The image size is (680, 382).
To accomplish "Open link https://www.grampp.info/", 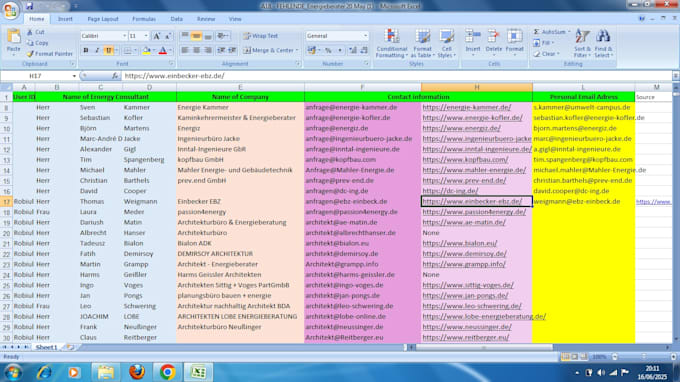I will 464,264.
